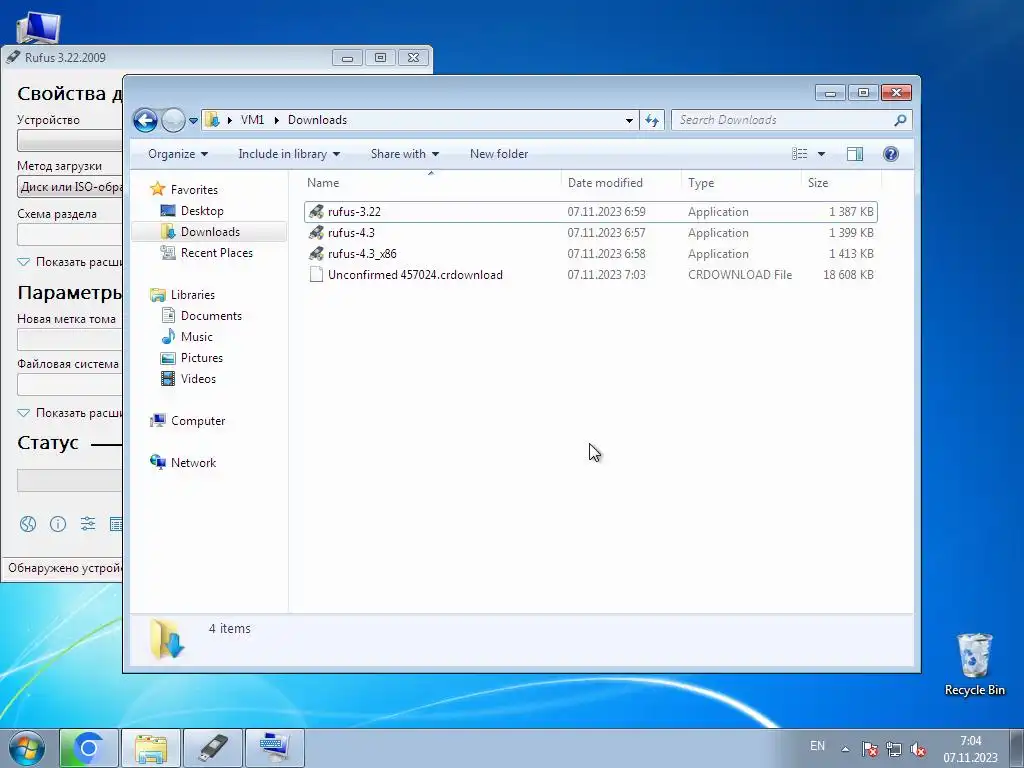The height and width of the screenshot is (768, 1024).
Task: Select Recent Places in navigation pane
Action: (216, 253)
